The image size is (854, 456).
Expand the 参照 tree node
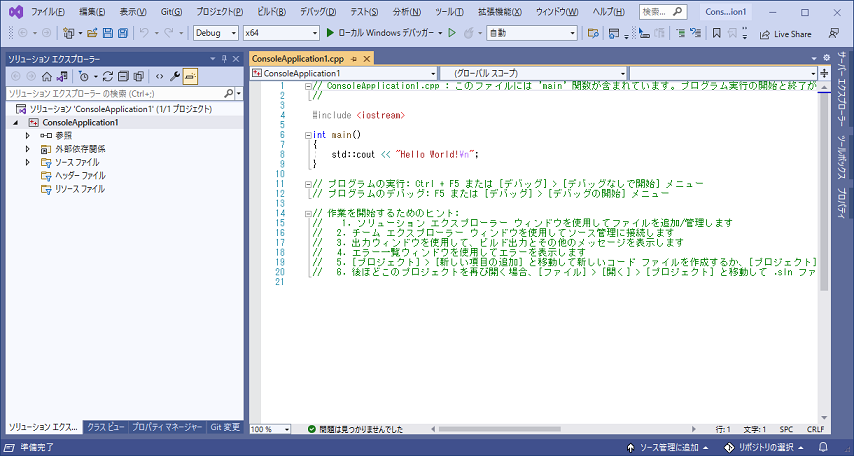click(28, 136)
